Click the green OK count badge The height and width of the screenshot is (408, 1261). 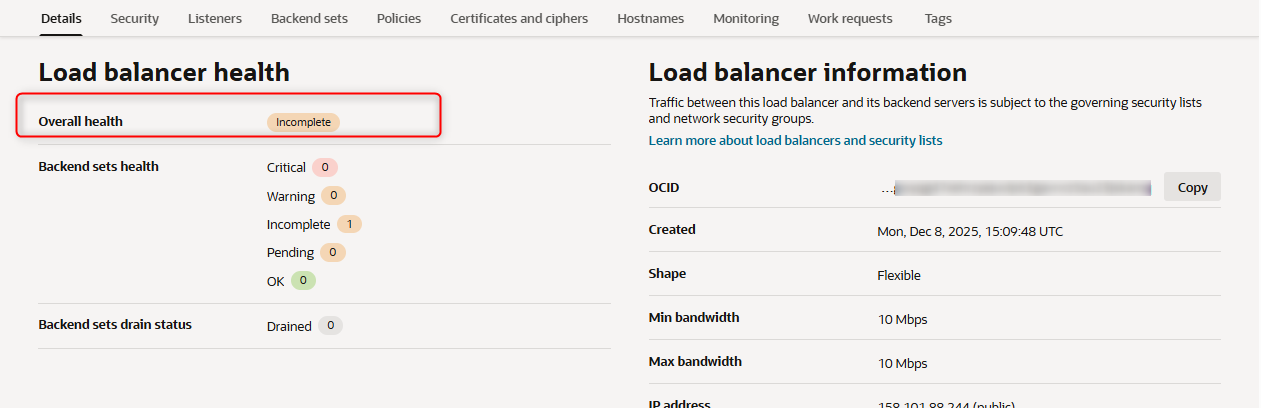click(303, 281)
